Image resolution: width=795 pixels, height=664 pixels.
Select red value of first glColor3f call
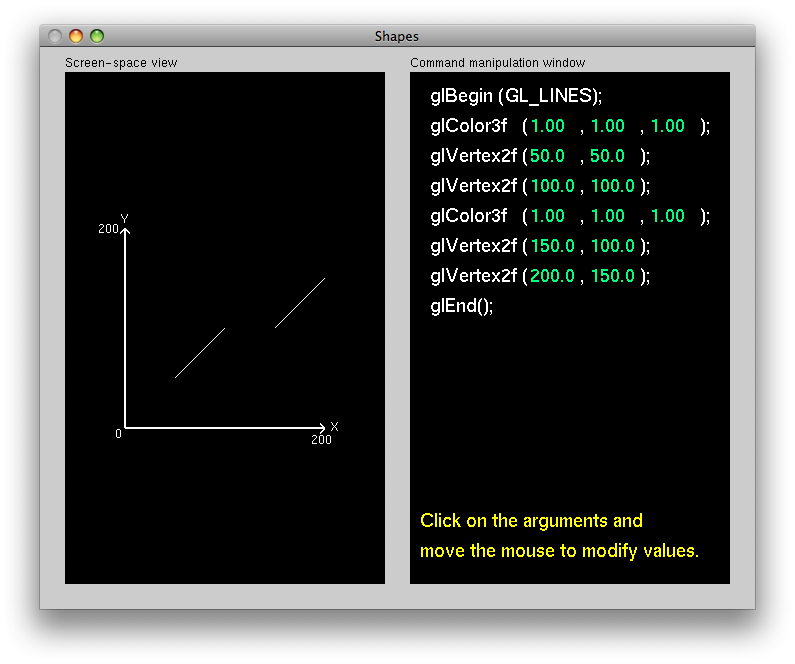click(x=547, y=126)
